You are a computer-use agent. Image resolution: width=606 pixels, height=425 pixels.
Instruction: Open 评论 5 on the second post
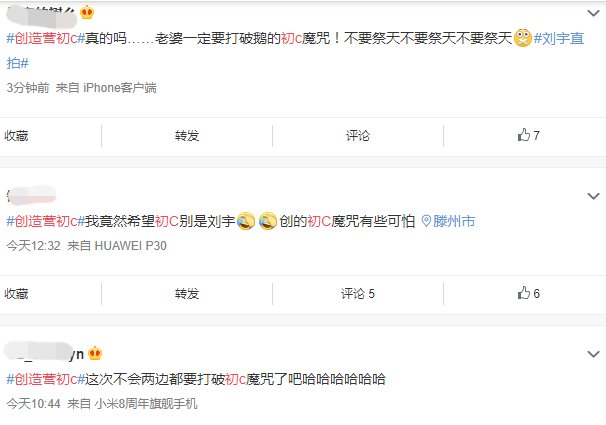(x=358, y=294)
